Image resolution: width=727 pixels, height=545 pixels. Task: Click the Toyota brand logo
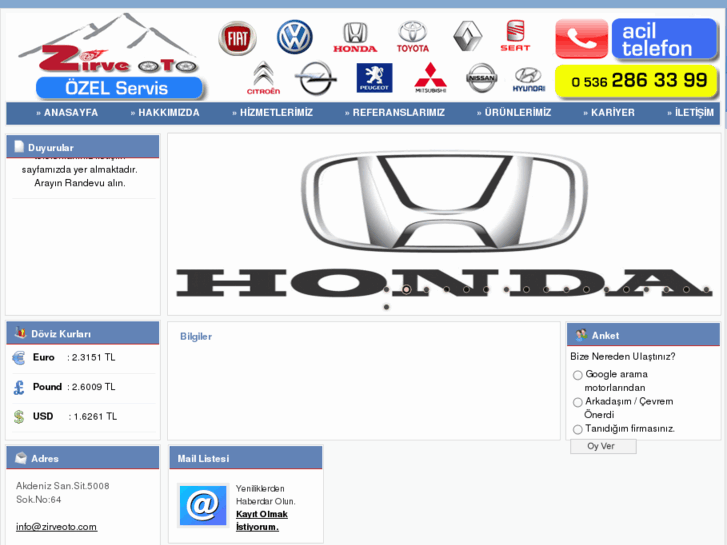click(413, 37)
